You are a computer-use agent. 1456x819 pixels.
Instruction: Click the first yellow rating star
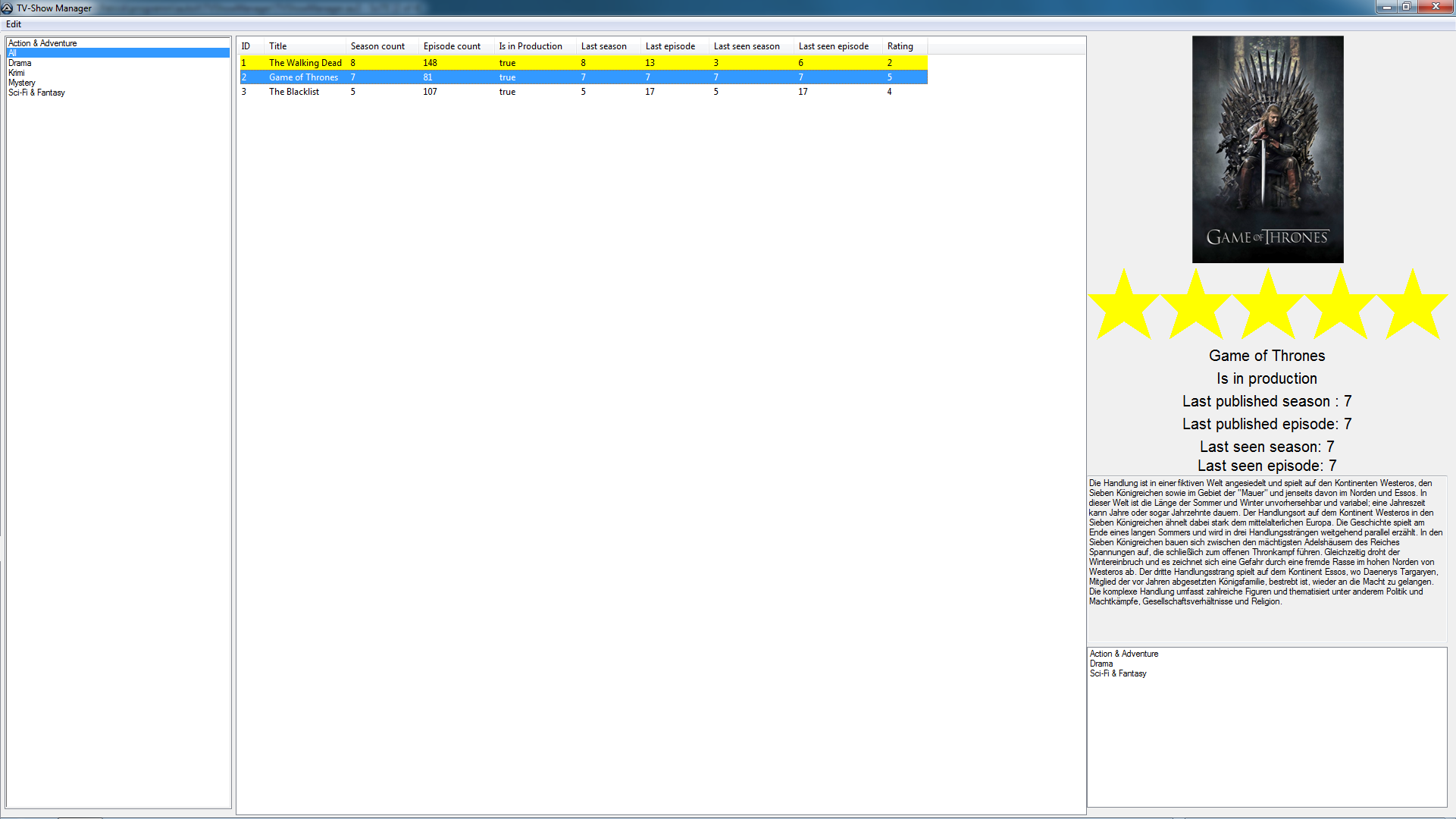coord(1123,306)
